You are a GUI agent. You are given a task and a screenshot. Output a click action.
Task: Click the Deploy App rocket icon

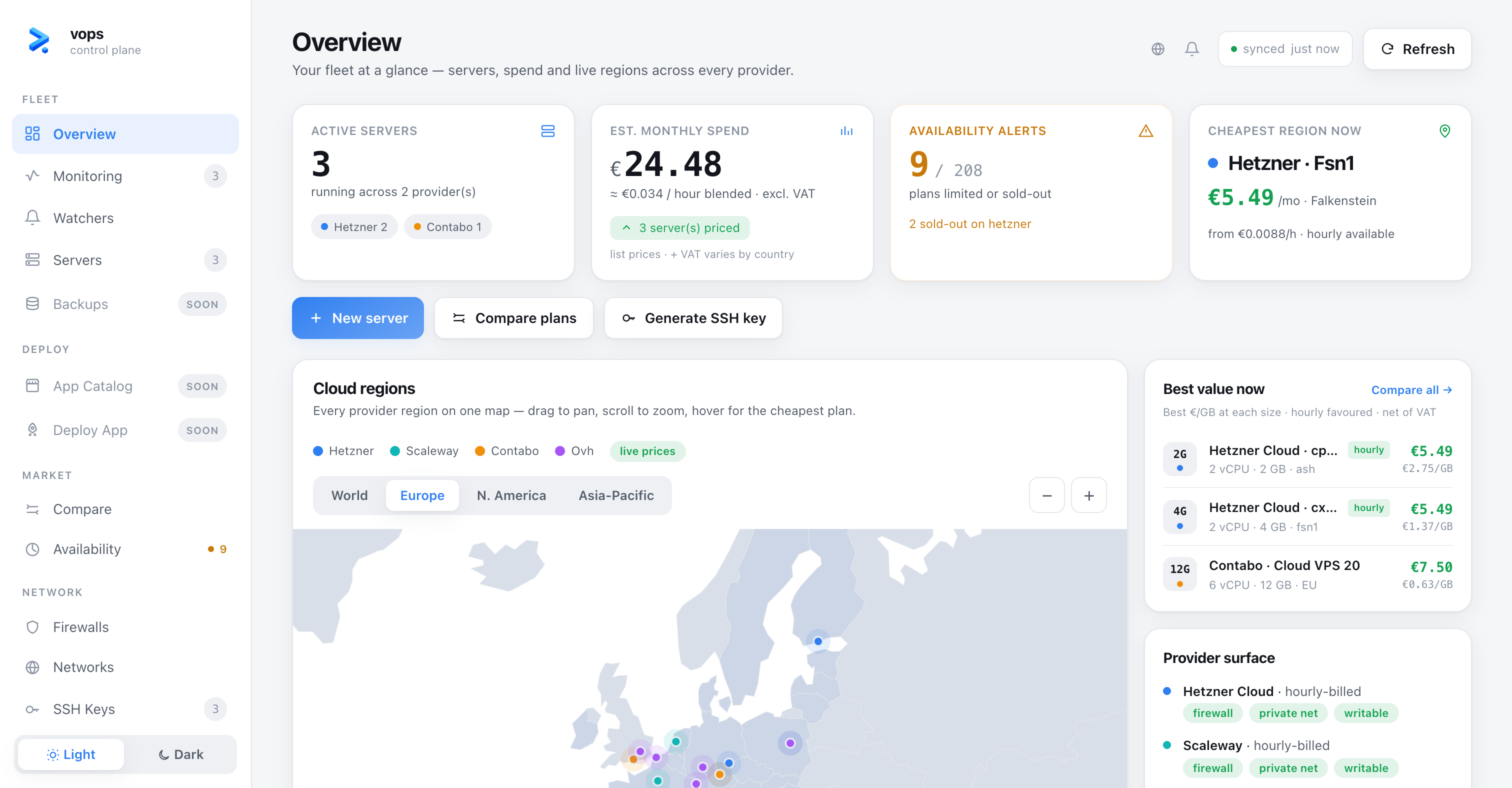coord(32,430)
